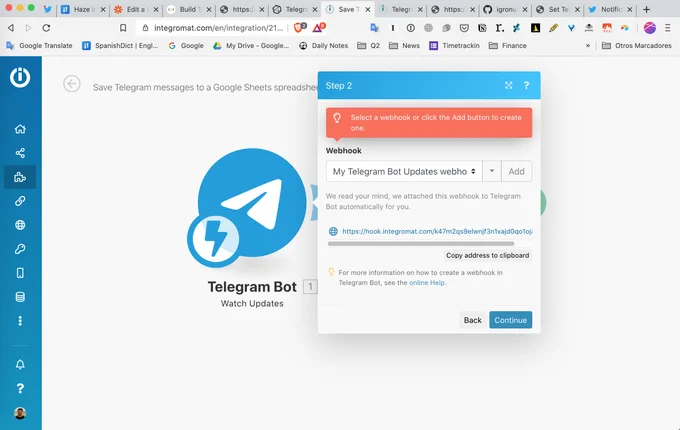Viewport: 680px width, 430px height.
Task: Click the Add webhook button
Action: 517,171
